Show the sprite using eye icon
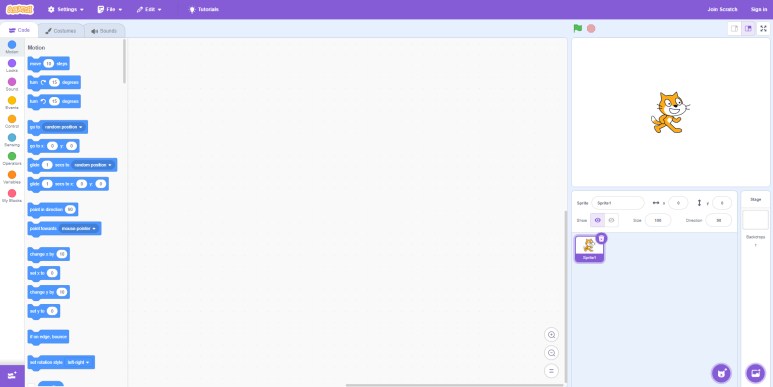Screen dimensions: 773x387 (x=597, y=220)
